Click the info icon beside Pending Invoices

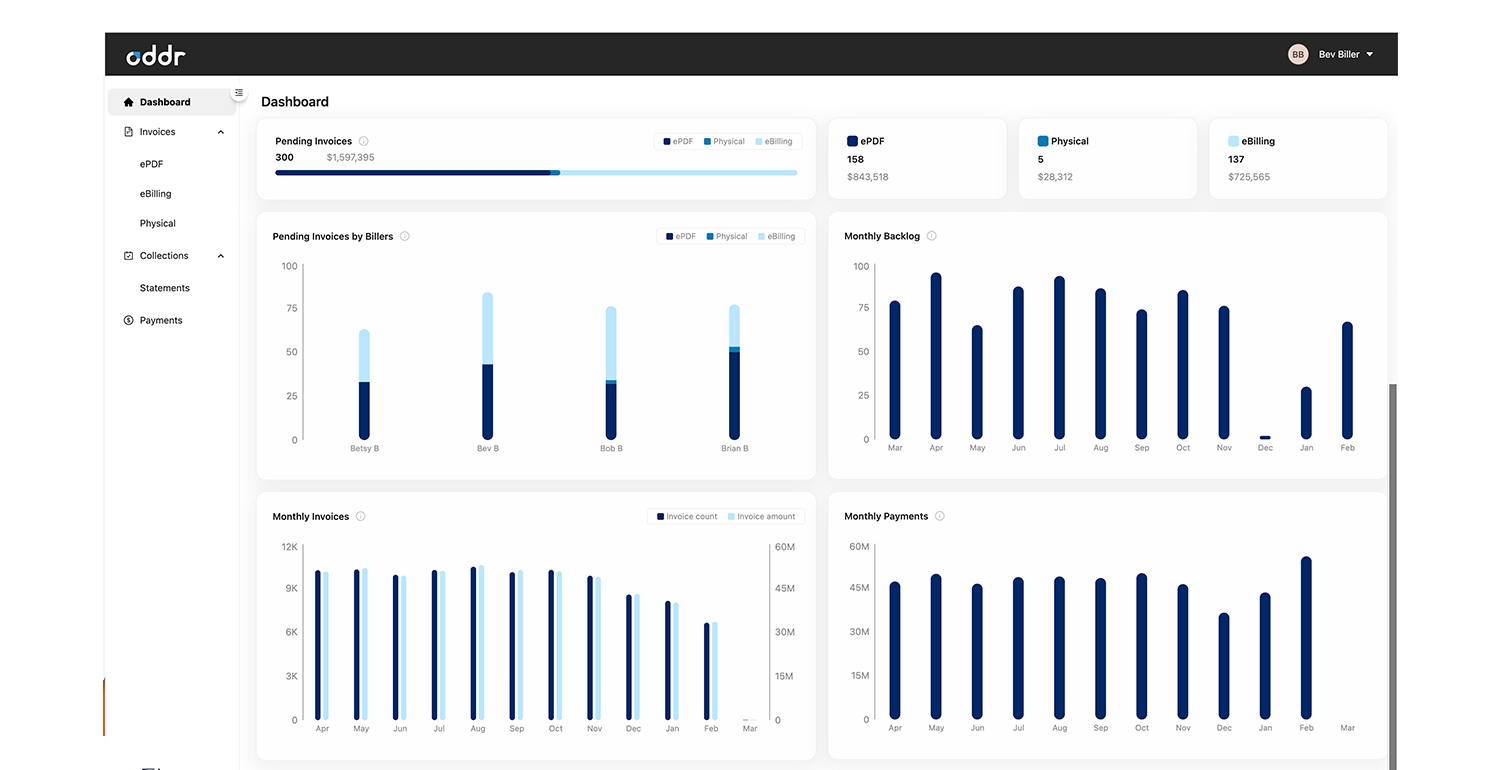tap(363, 141)
